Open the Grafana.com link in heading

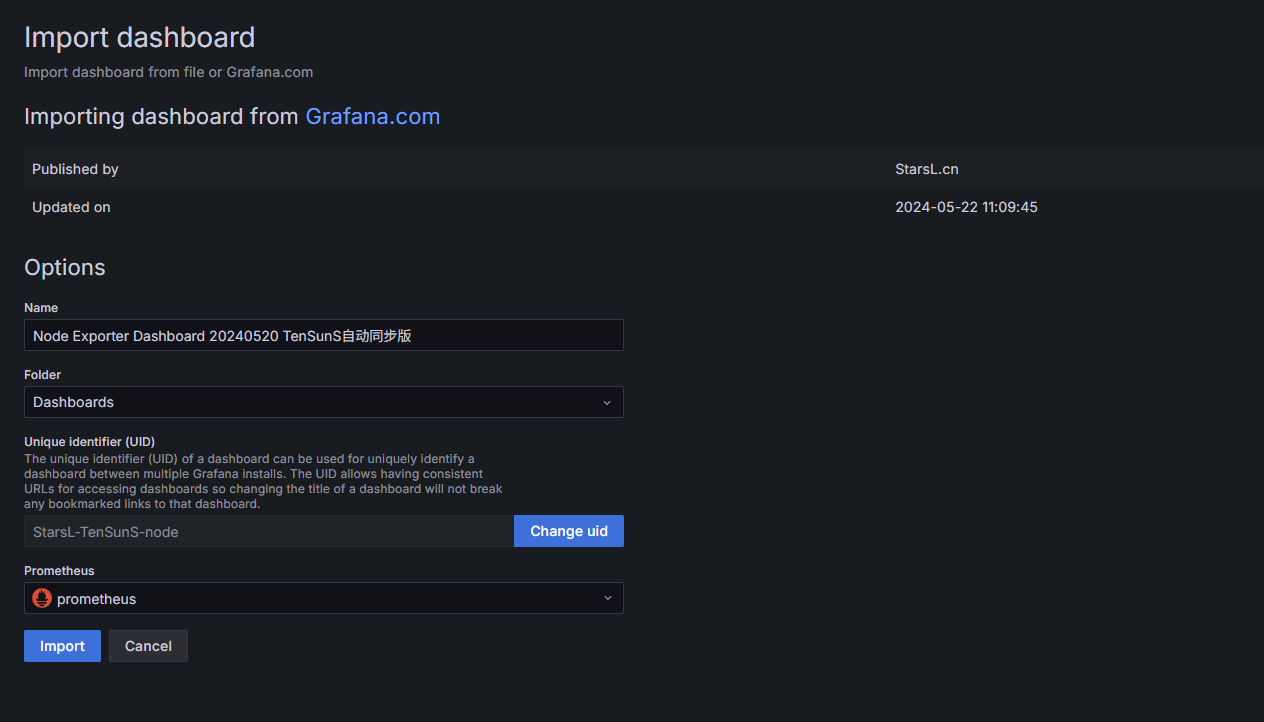(372, 116)
